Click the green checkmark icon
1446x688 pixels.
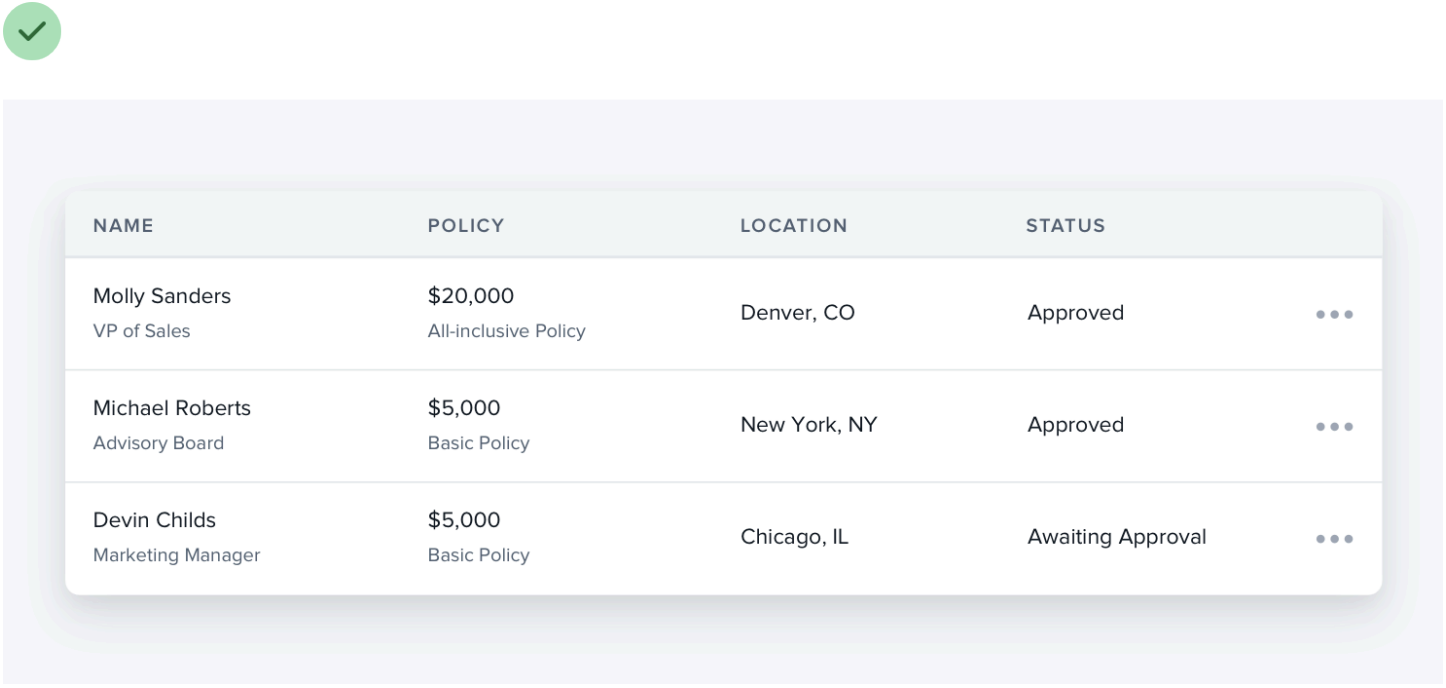32,31
